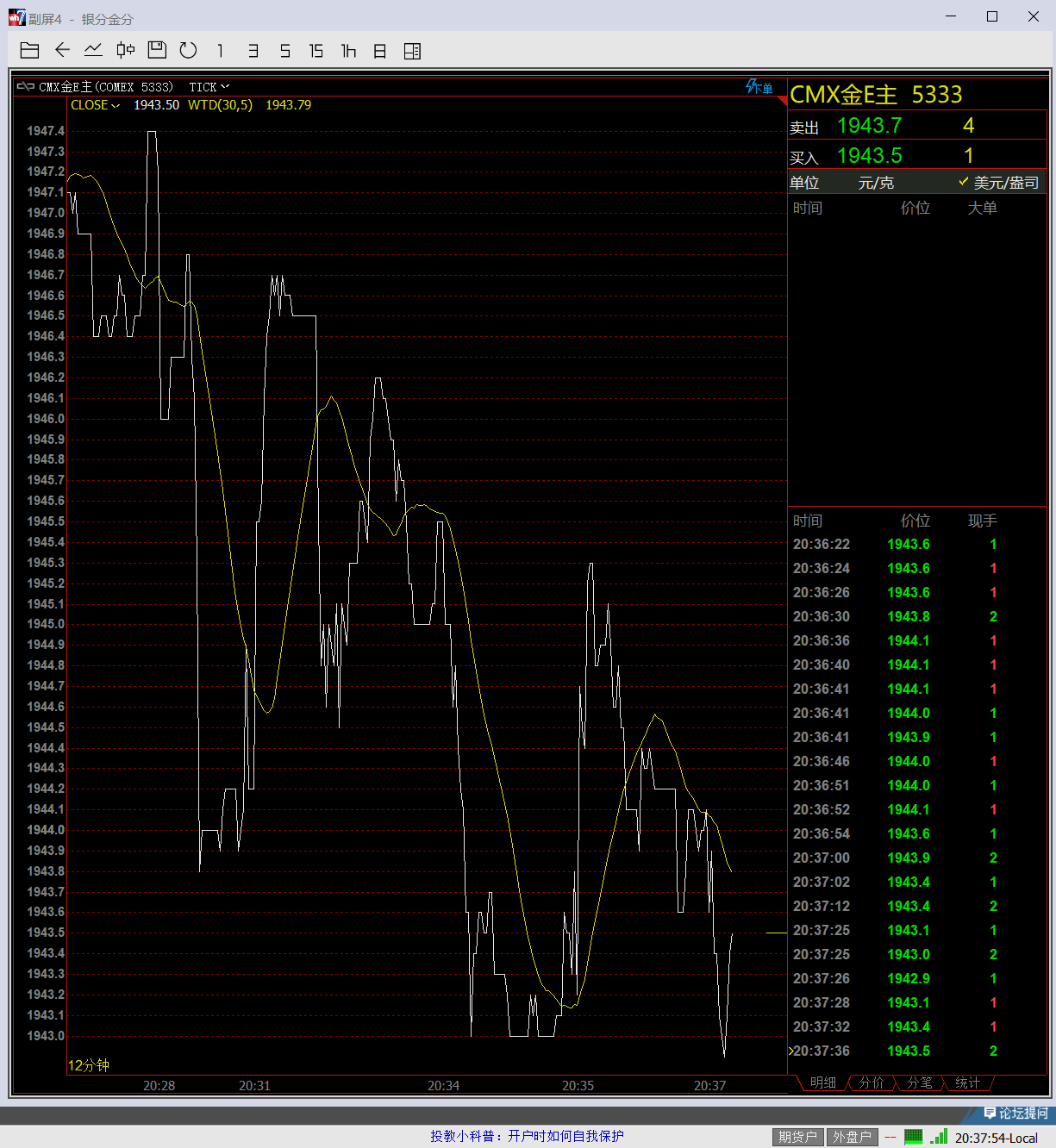Image resolution: width=1056 pixels, height=1148 pixels.
Task: Refresh the chart with the circular arrow icon
Action: click(188, 51)
